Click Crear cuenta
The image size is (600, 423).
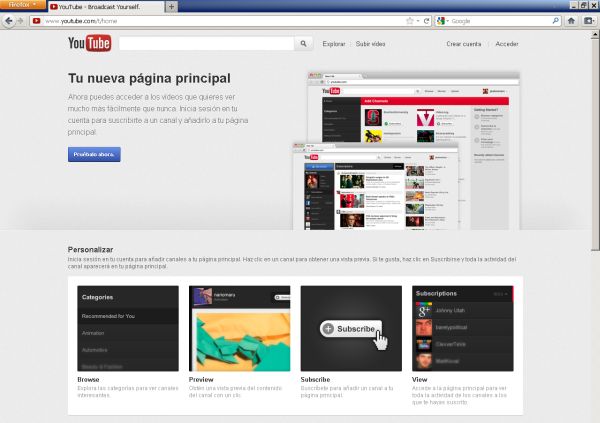463,44
